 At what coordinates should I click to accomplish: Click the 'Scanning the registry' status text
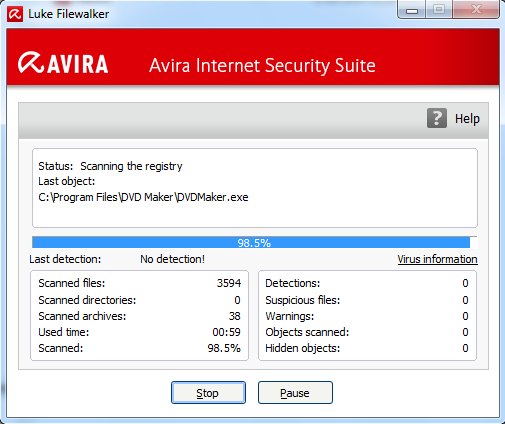pos(131,166)
